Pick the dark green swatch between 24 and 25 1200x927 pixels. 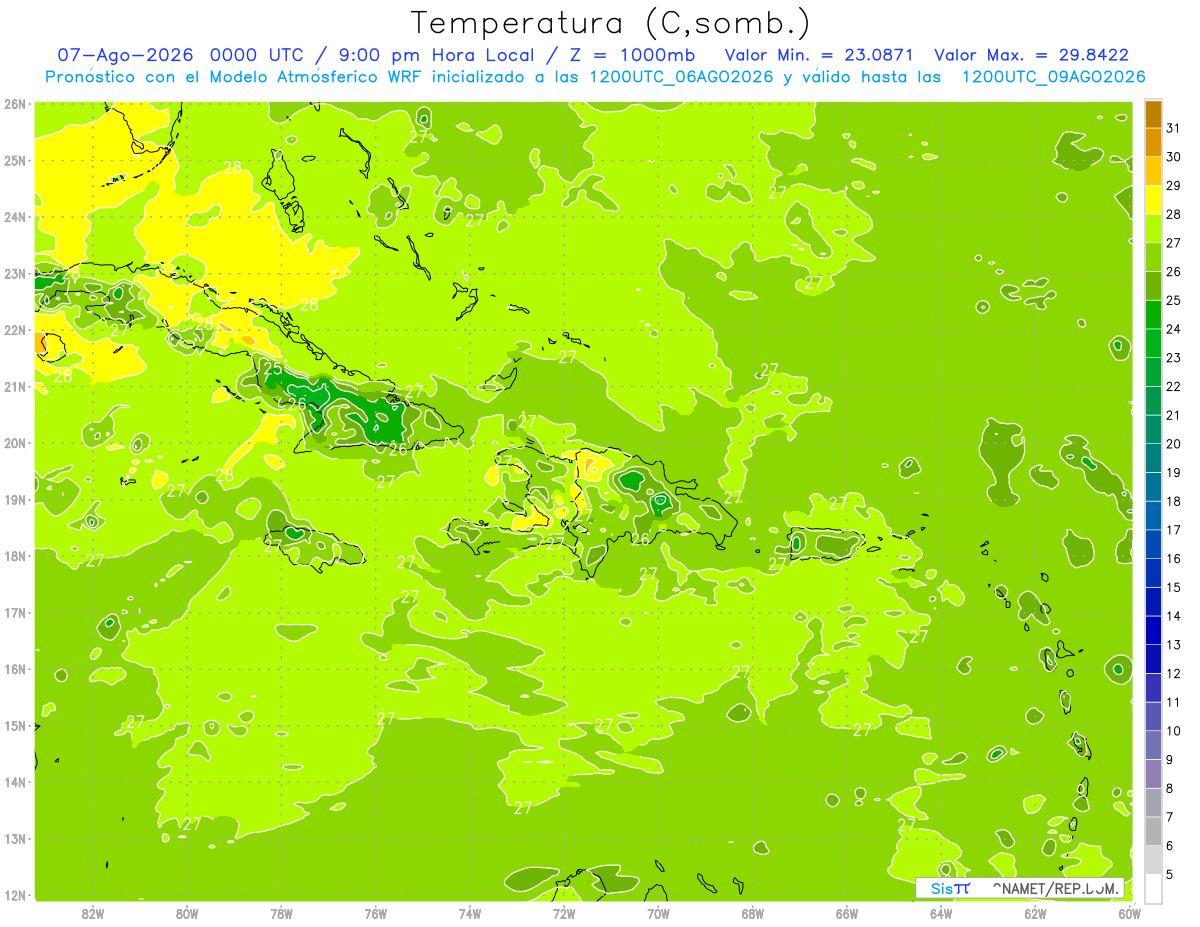[1153, 314]
